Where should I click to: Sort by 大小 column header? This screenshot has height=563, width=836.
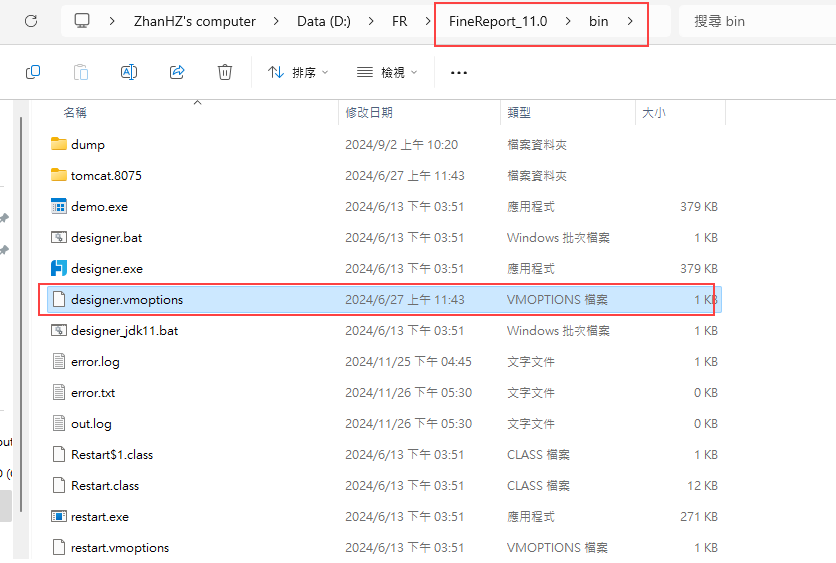point(654,112)
